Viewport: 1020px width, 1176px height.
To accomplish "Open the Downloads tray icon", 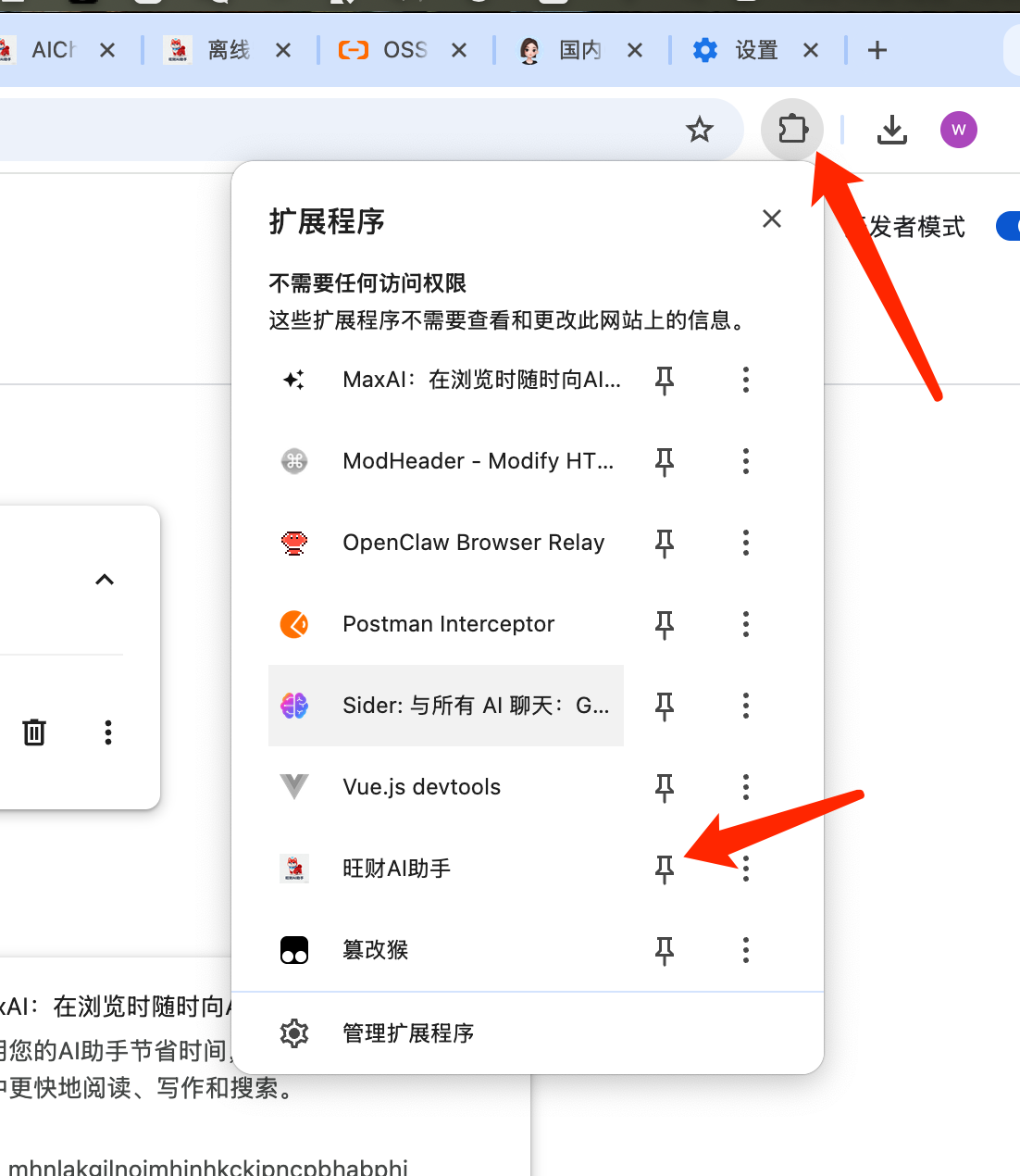I will [891, 130].
